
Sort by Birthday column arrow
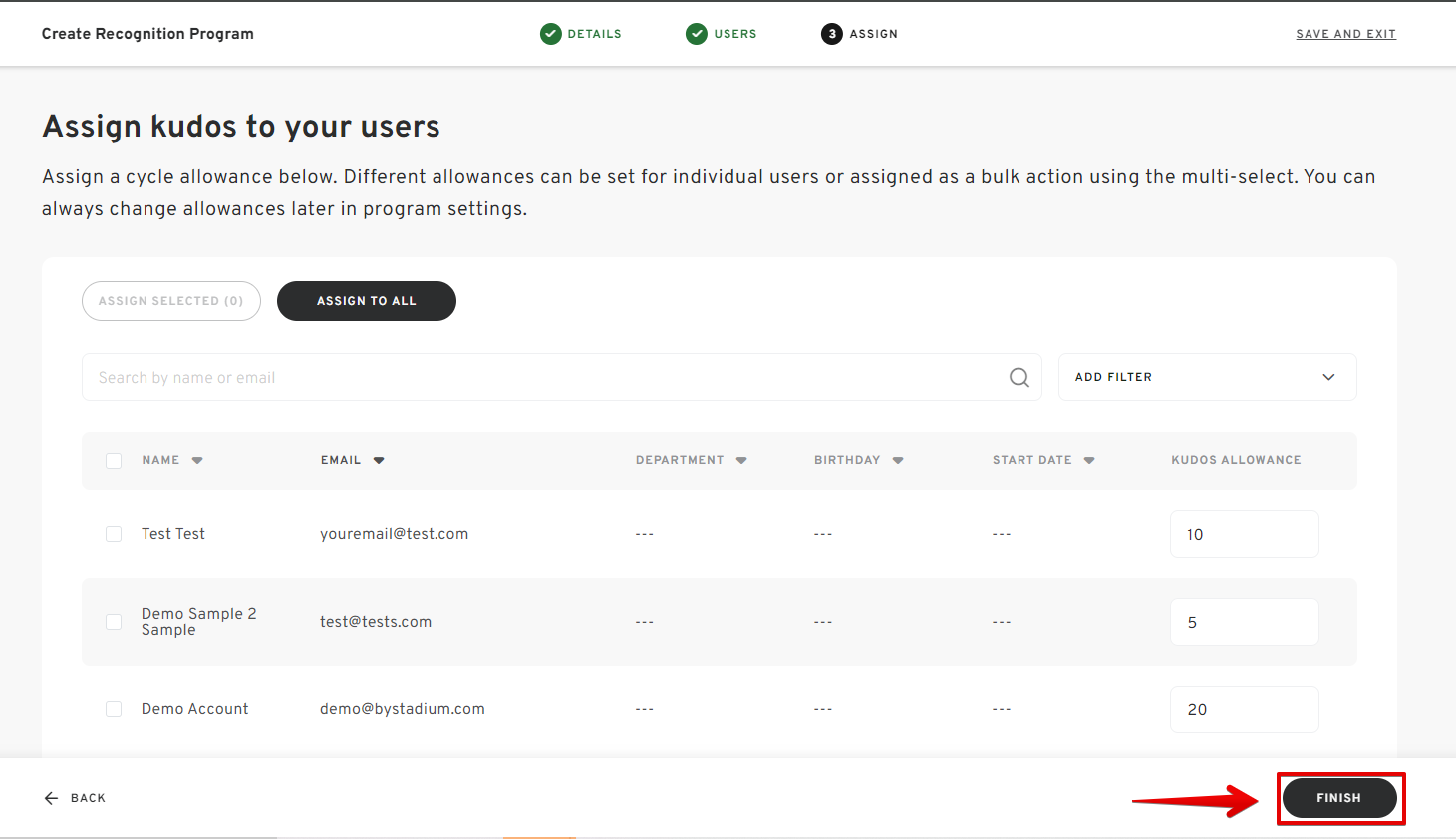(x=898, y=460)
